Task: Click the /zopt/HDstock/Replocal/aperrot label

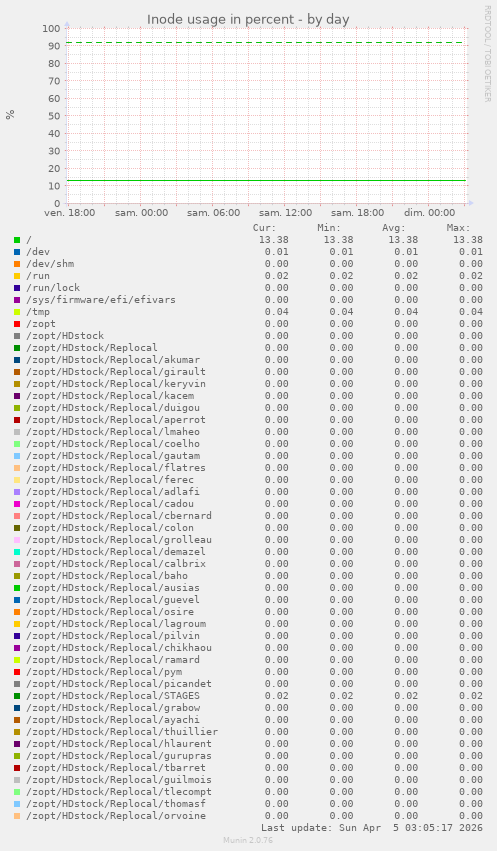Action: 116,420
